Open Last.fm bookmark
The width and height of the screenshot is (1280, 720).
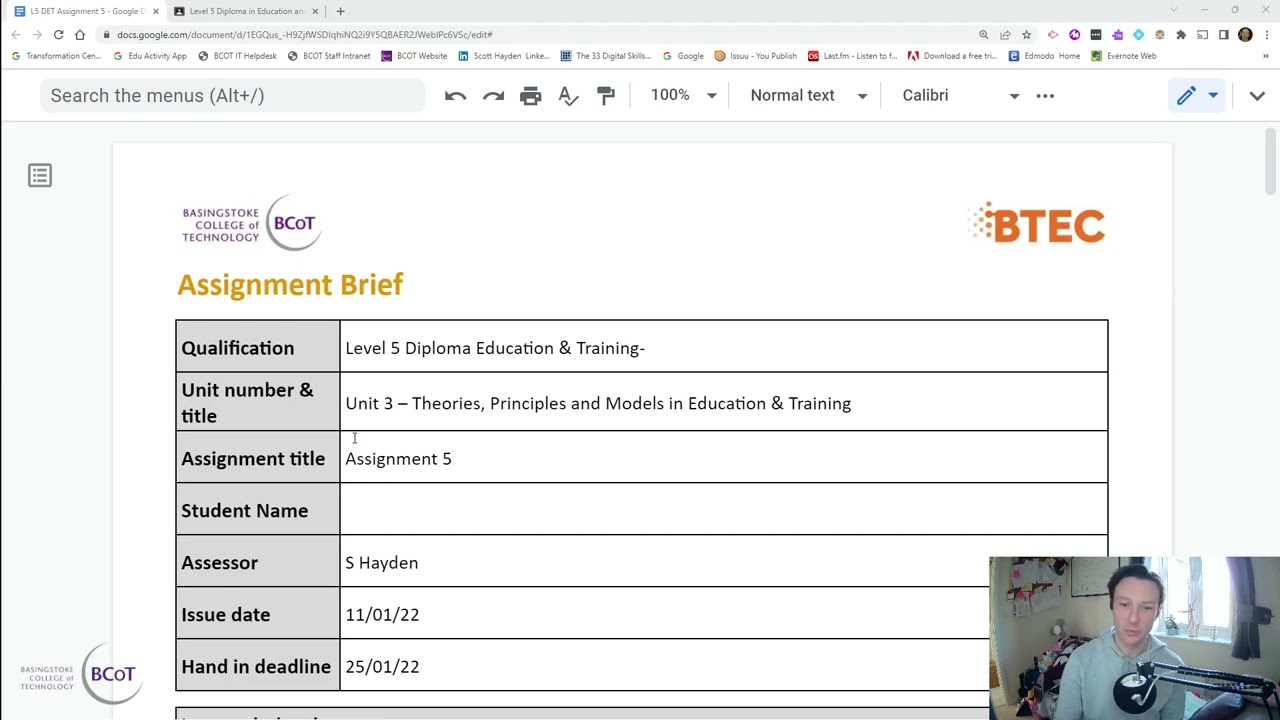(x=852, y=56)
